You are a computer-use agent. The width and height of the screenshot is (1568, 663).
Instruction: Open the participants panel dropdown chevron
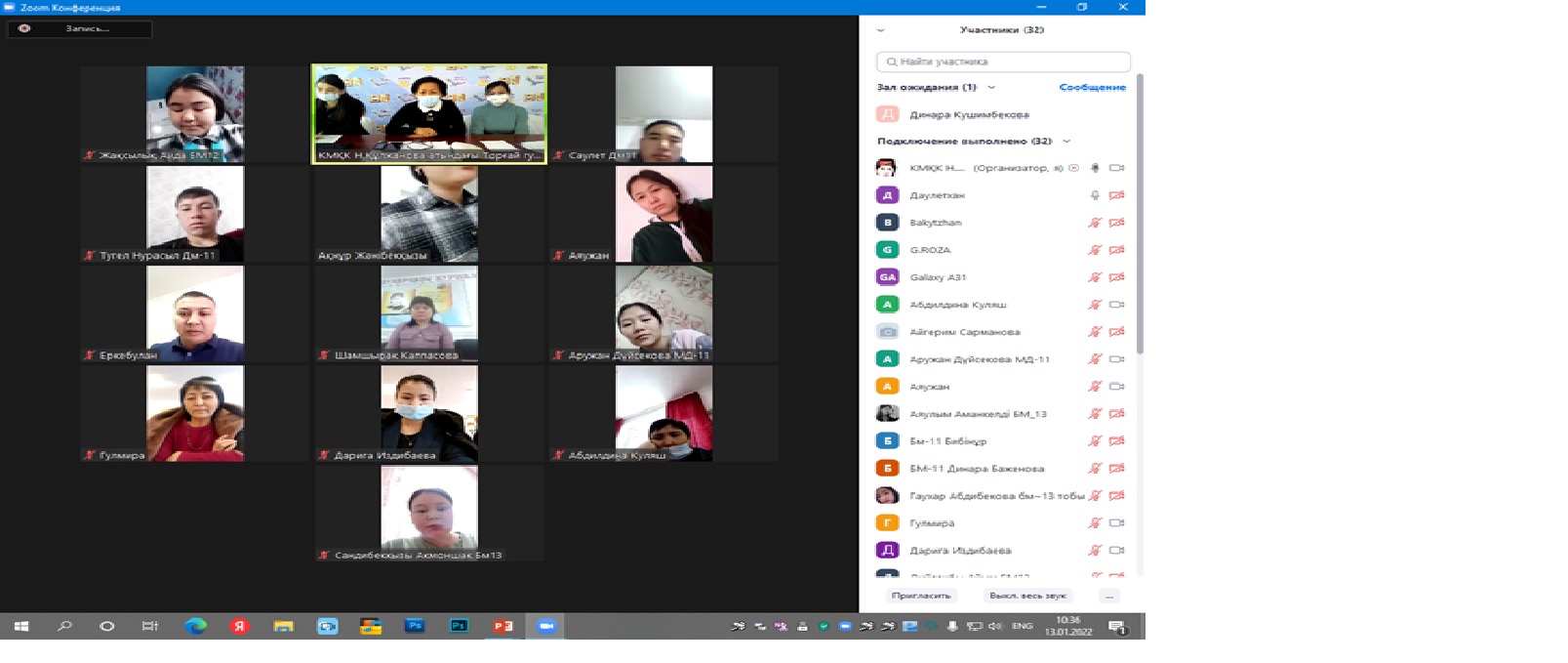coord(881,30)
